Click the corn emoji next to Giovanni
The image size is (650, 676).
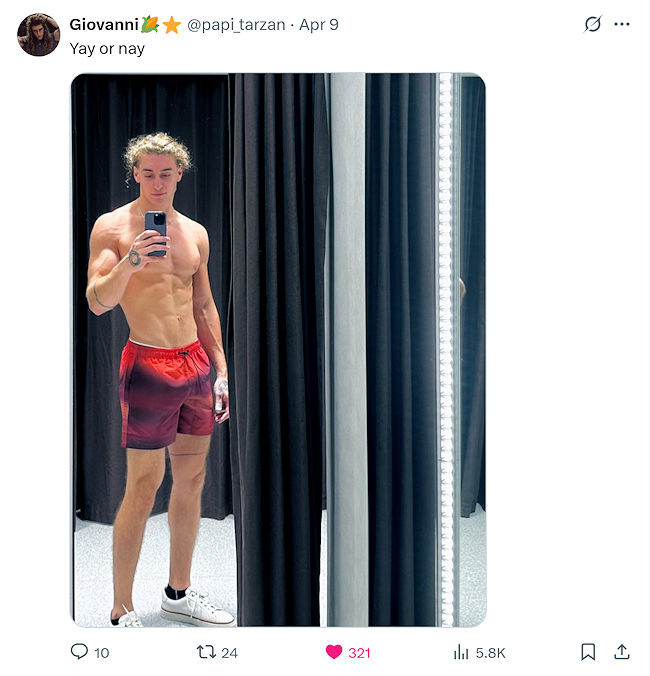coord(150,24)
